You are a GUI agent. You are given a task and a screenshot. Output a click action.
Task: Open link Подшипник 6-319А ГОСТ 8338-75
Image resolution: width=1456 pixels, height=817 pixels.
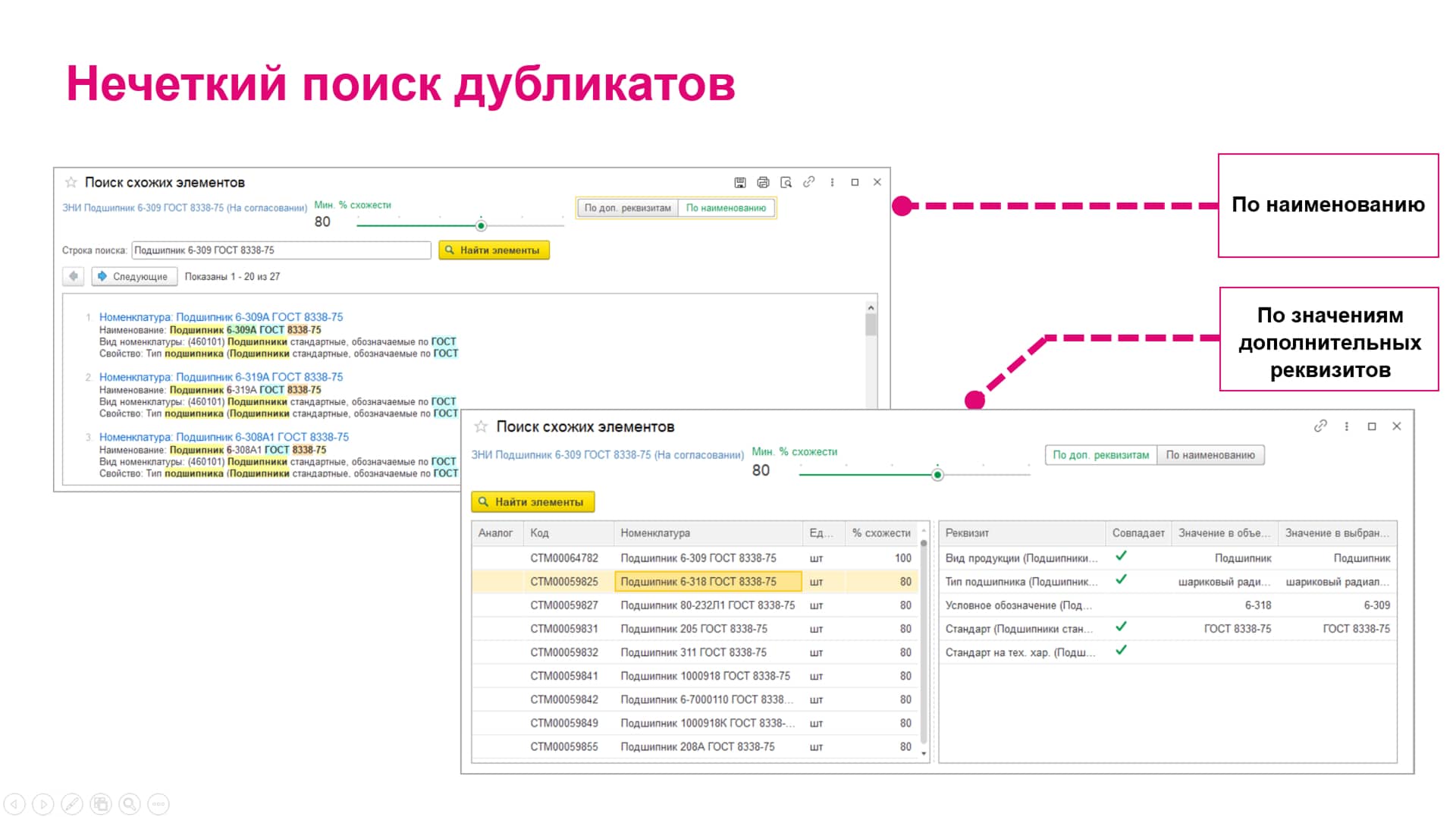221,377
